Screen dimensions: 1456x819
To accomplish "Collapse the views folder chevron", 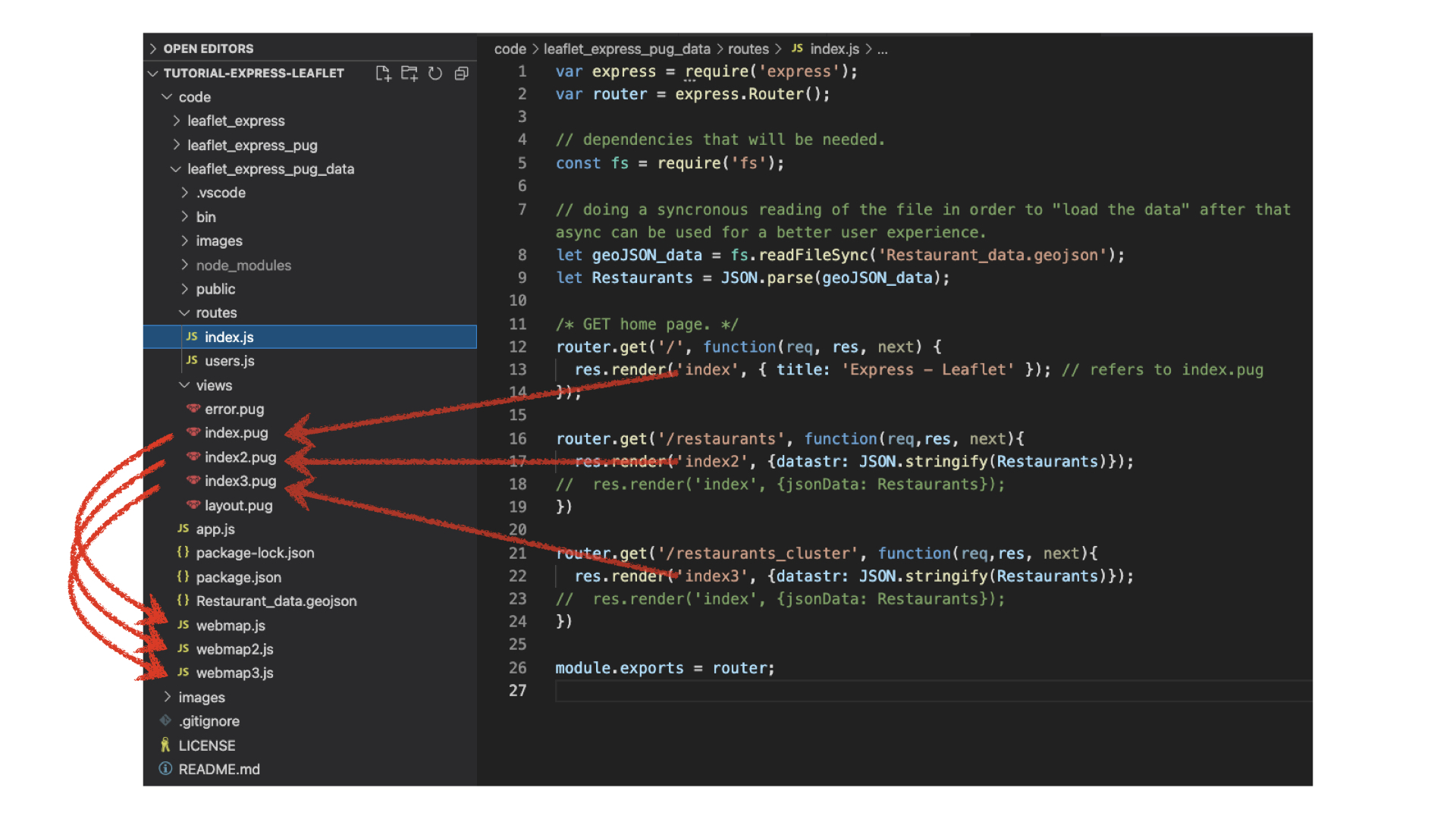I will coord(184,385).
